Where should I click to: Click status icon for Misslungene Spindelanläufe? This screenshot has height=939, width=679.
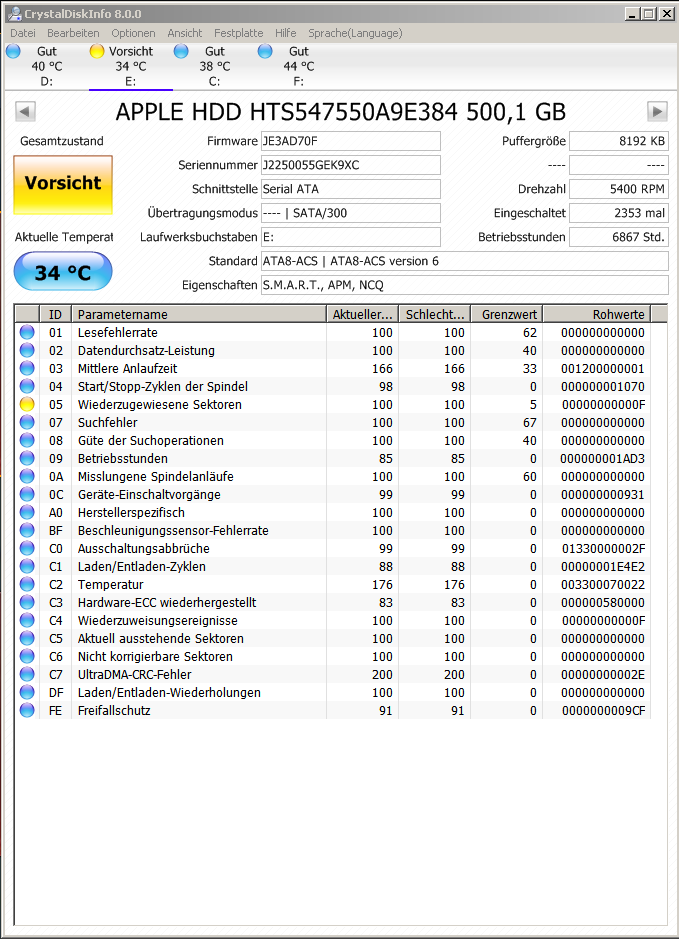(27, 476)
